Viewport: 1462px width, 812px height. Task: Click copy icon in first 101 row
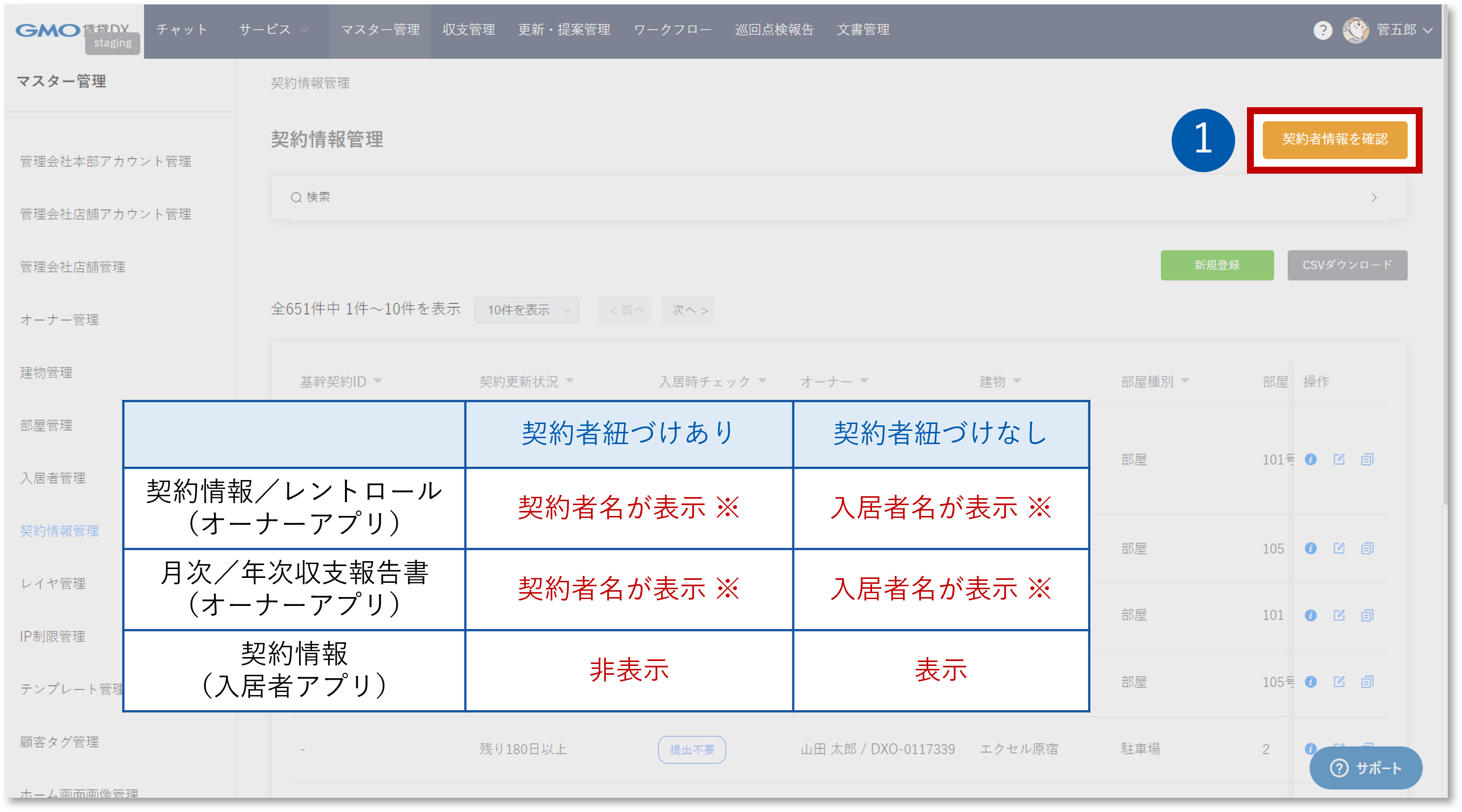click(1367, 459)
